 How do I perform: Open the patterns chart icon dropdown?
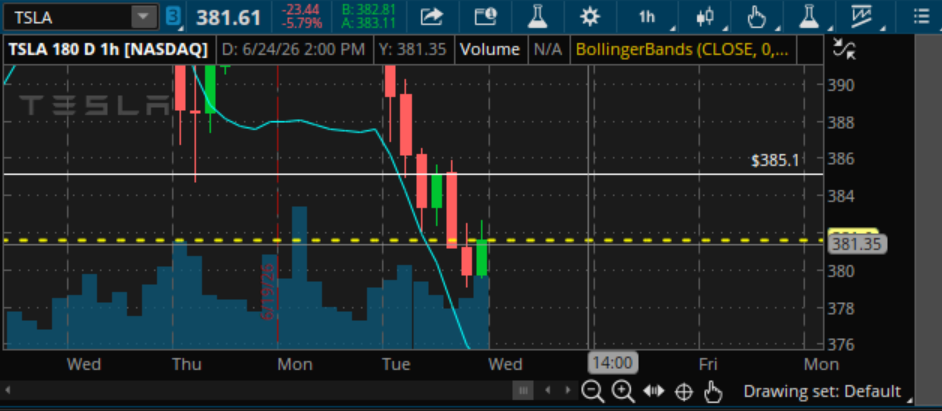pos(863,17)
